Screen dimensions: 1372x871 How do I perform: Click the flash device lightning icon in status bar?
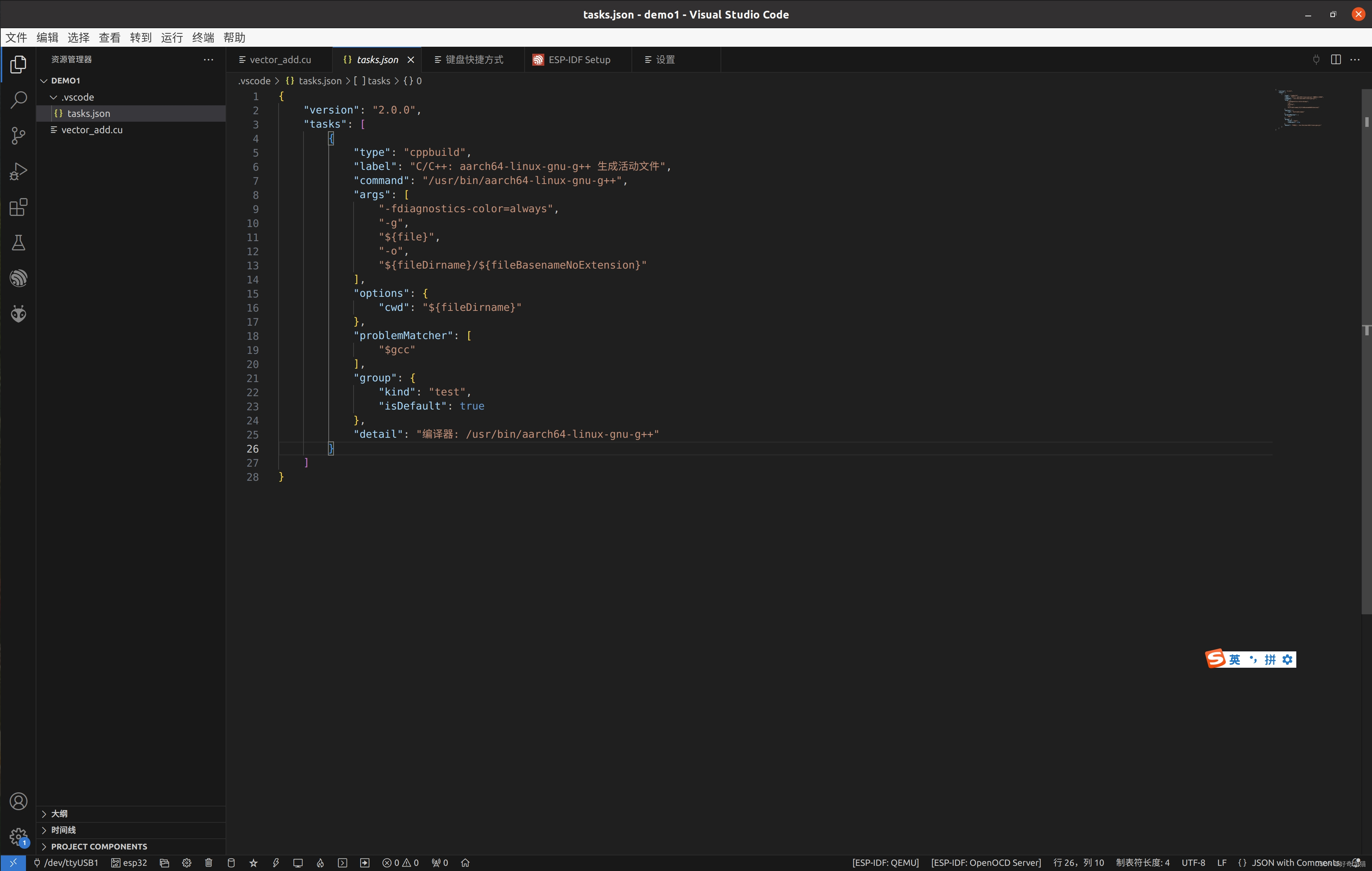(x=276, y=862)
